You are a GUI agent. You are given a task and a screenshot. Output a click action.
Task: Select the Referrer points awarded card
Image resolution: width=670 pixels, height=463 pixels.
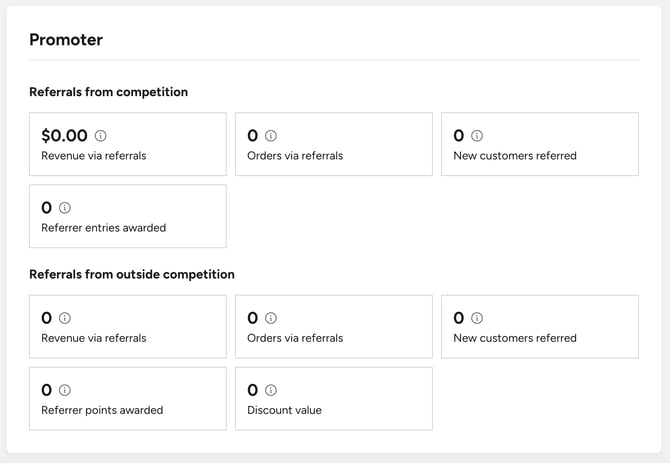coord(128,399)
